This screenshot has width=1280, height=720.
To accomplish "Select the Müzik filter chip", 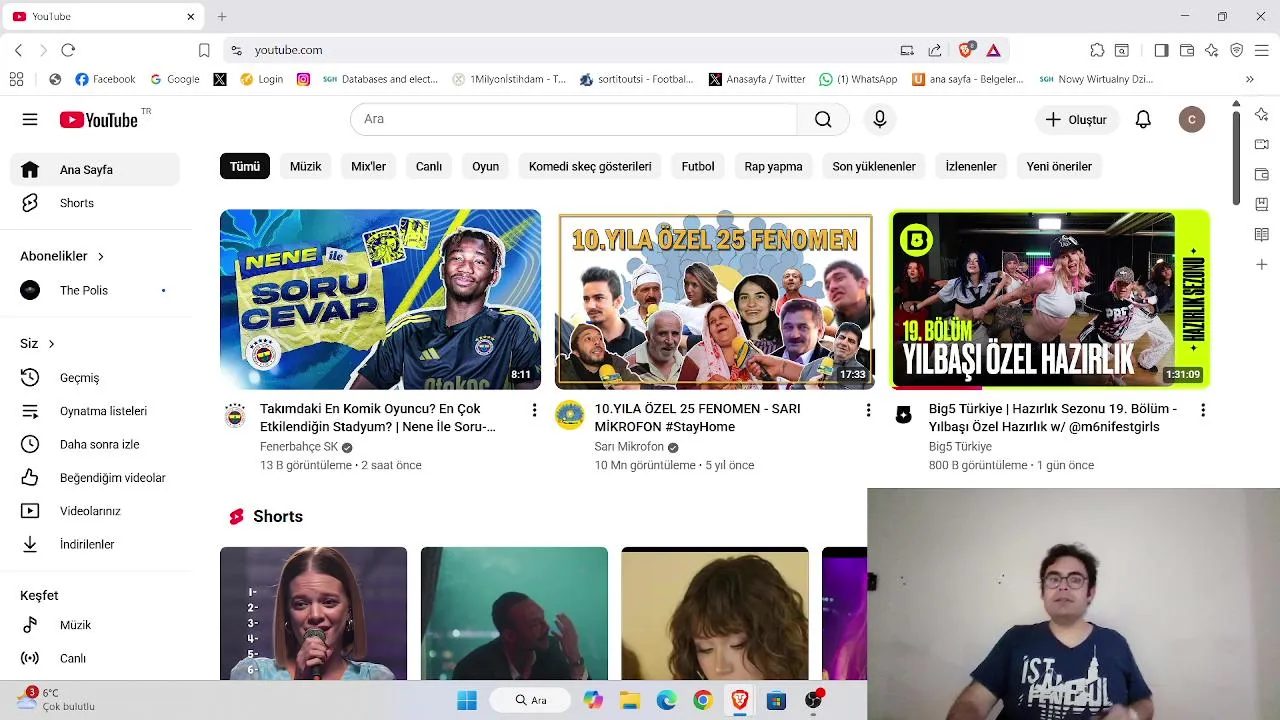I will click(306, 166).
